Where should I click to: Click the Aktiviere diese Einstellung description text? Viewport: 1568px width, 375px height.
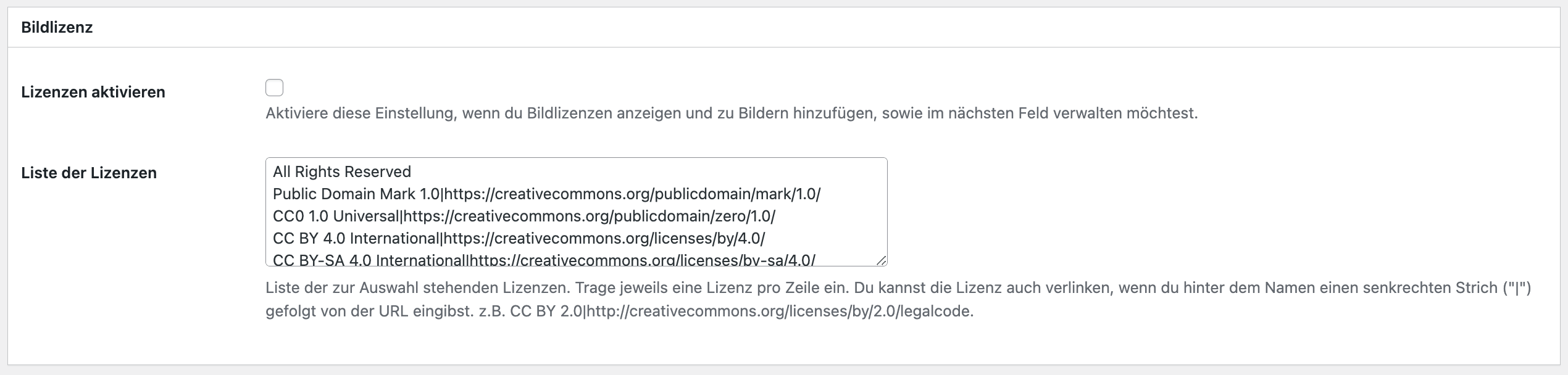tap(732, 113)
